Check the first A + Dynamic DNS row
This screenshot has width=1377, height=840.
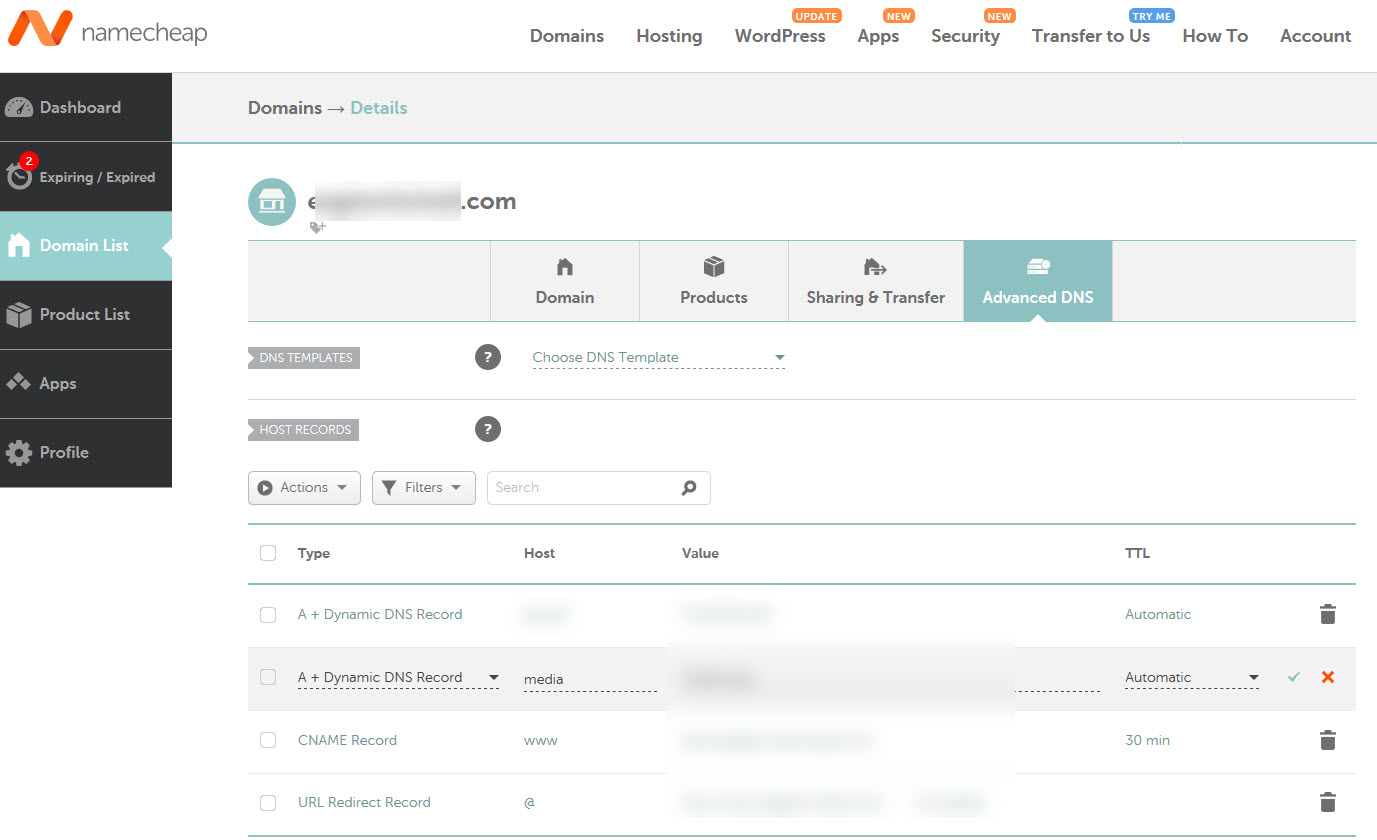[267, 615]
